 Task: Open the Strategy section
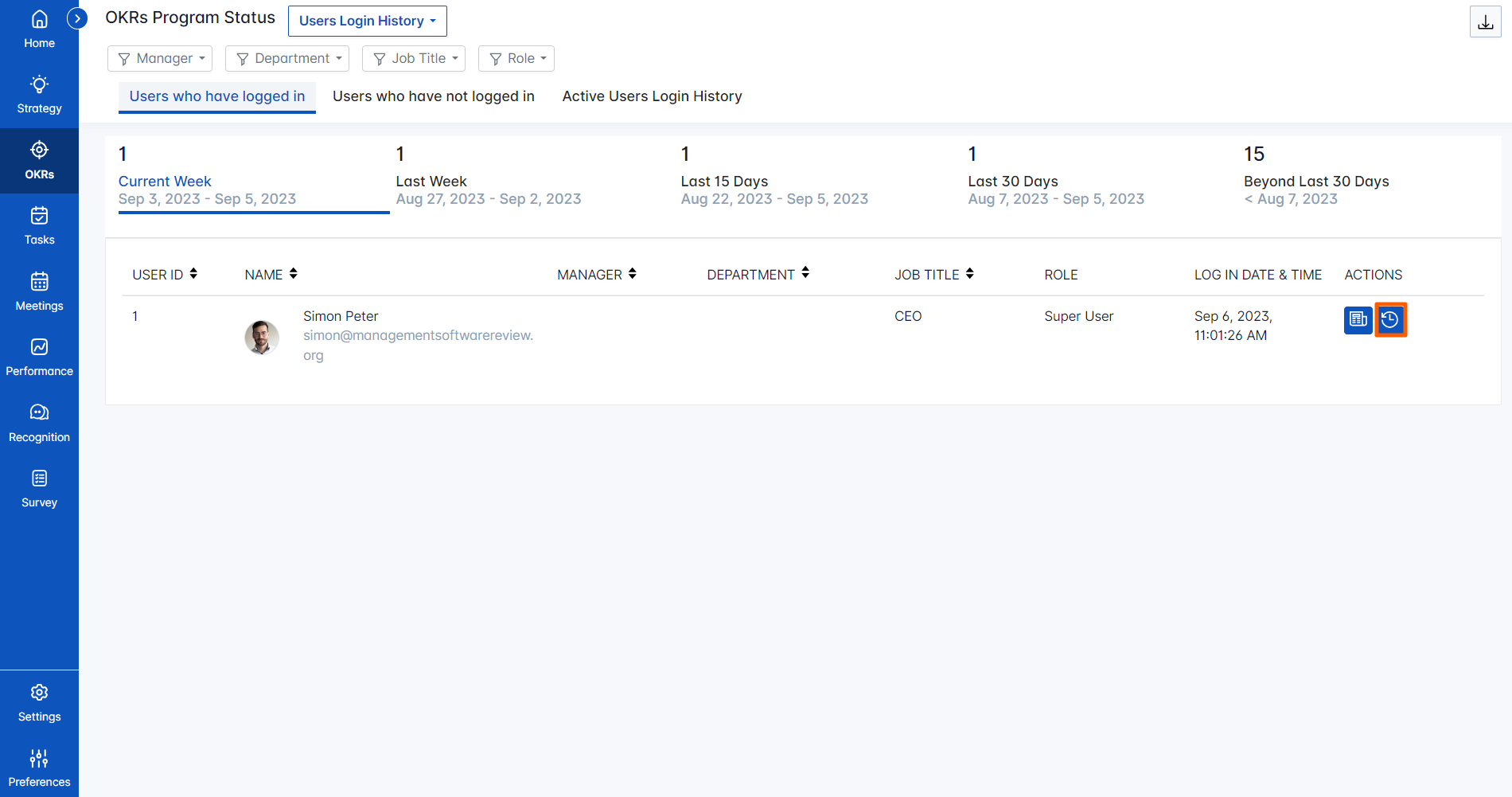pos(39,96)
